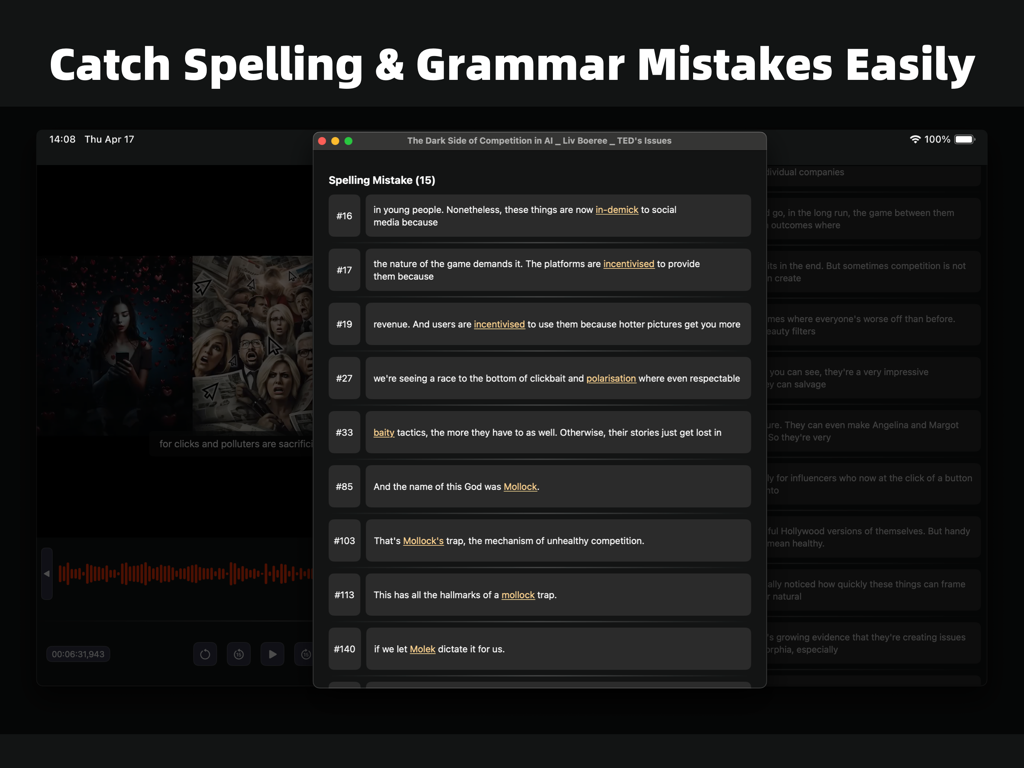Click "Molek" link in issue #140
This screenshot has width=1024, height=768.
point(422,648)
